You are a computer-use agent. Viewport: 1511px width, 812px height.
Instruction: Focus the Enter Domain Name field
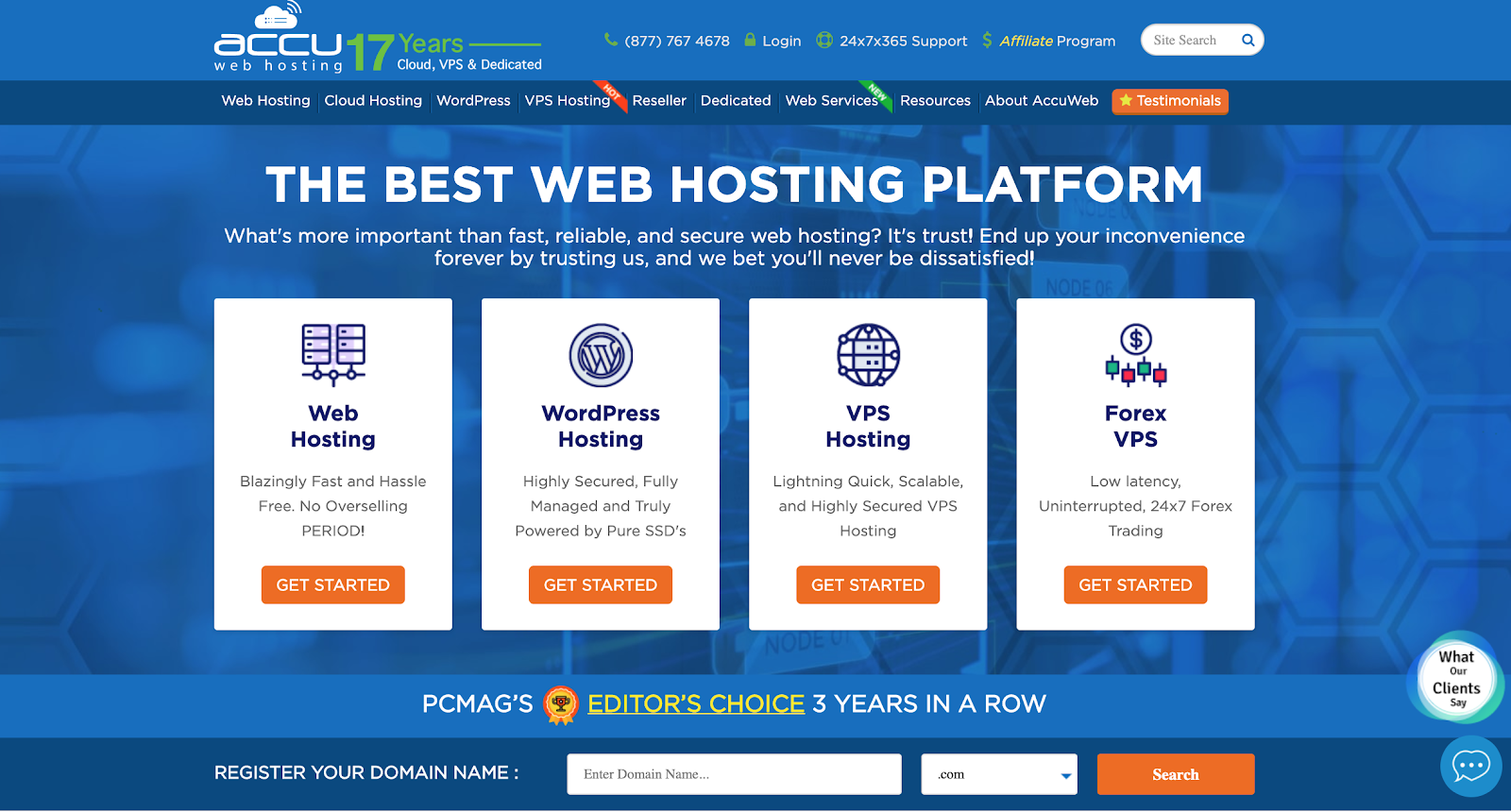(x=735, y=774)
